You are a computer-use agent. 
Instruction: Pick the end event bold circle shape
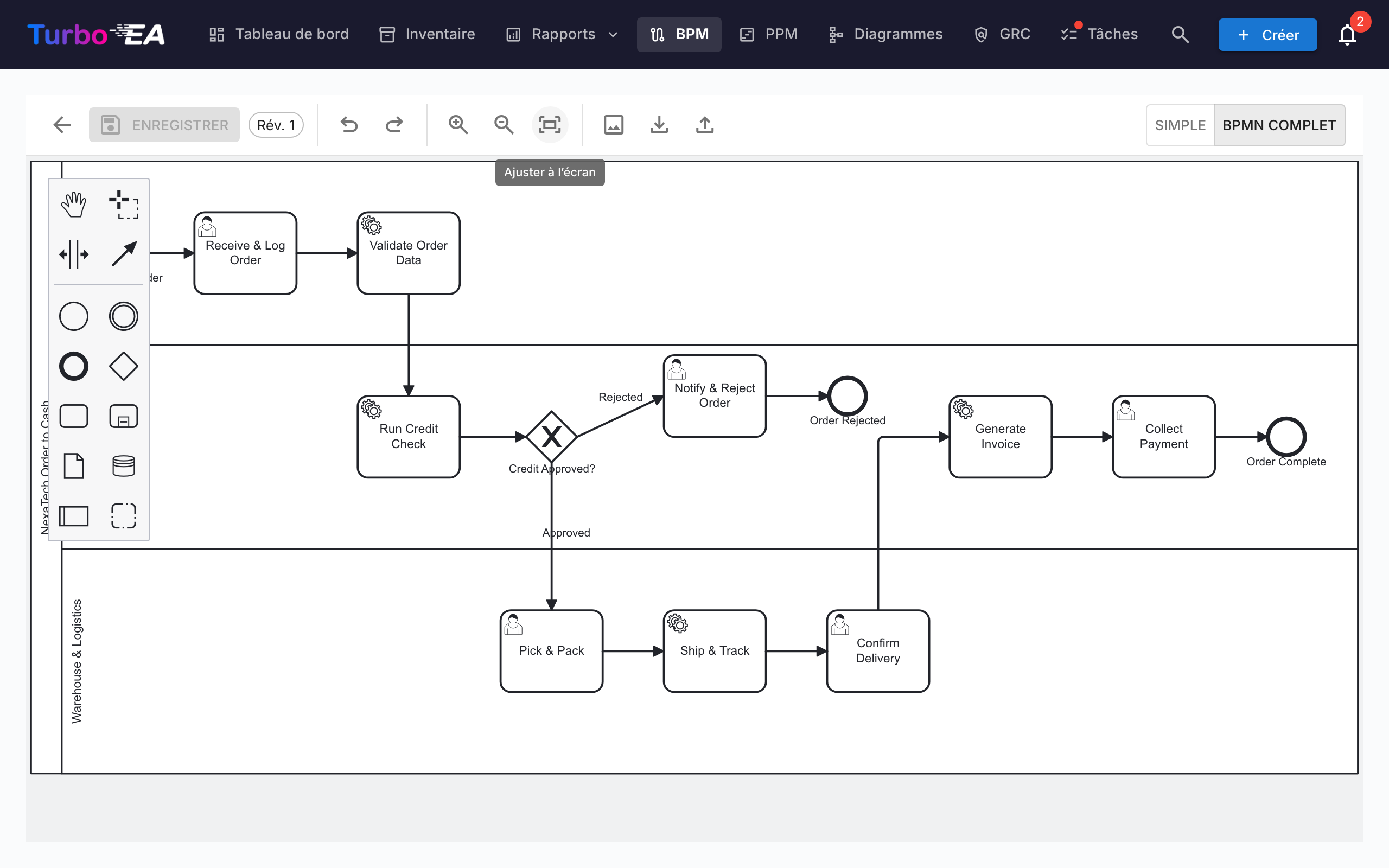point(73,366)
